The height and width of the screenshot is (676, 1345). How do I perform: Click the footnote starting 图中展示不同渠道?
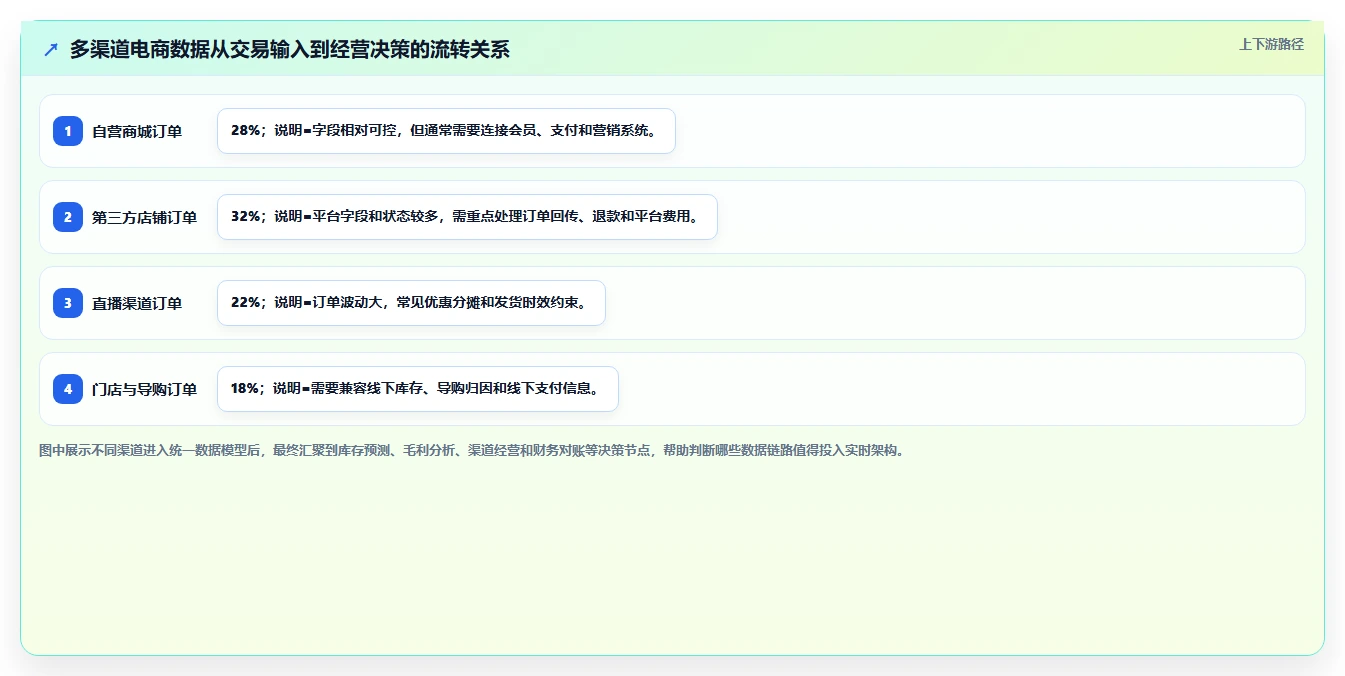point(471,451)
